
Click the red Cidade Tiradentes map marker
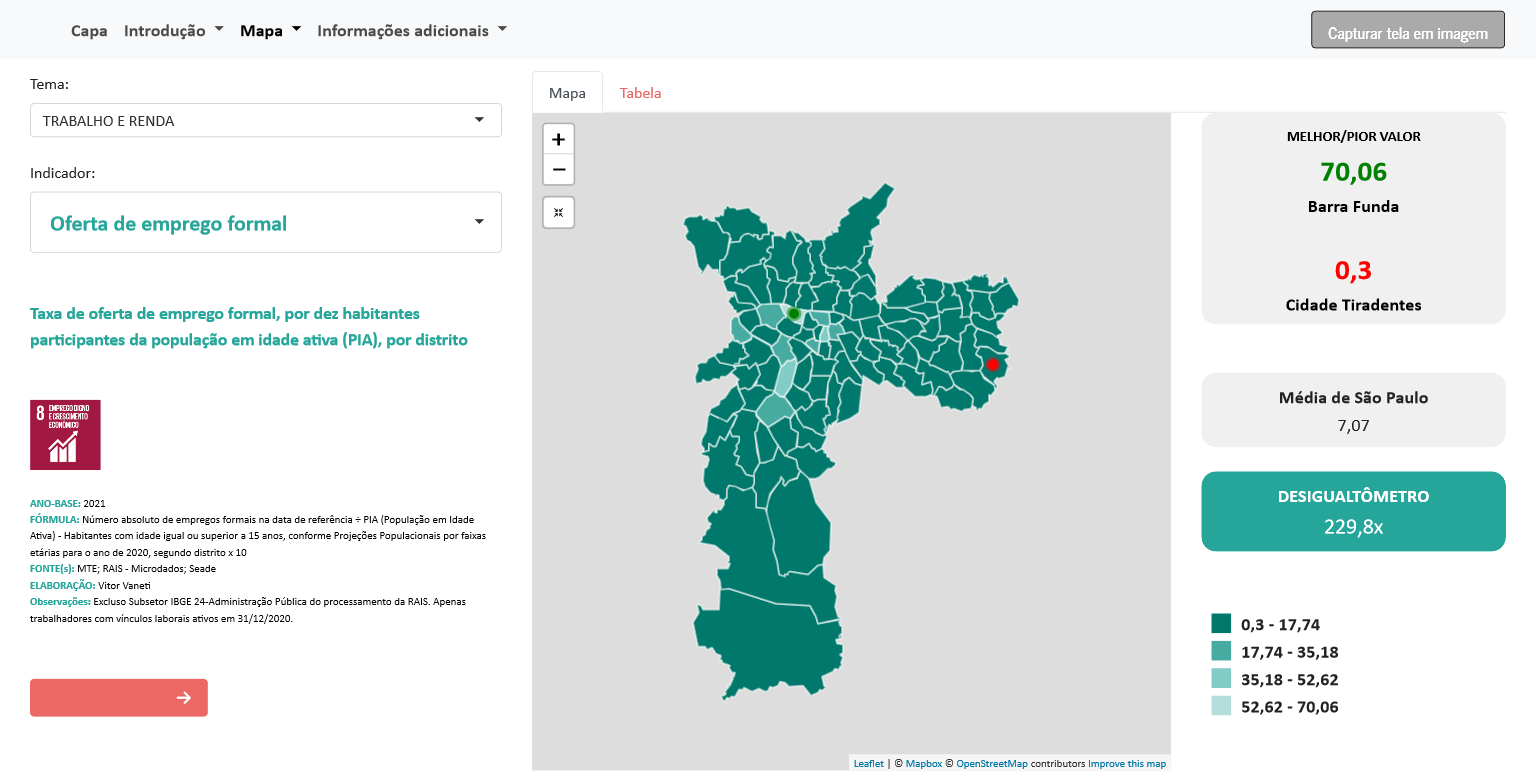[x=992, y=365]
